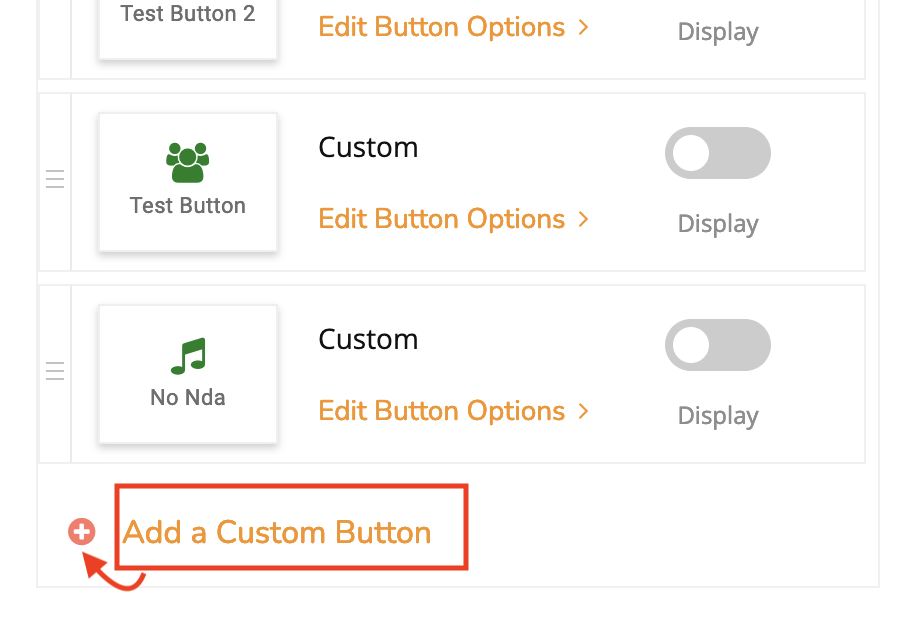Image resolution: width=924 pixels, height=634 pixels.
Task: Select the Custom label on Test Button row
Action: point(368,146)
